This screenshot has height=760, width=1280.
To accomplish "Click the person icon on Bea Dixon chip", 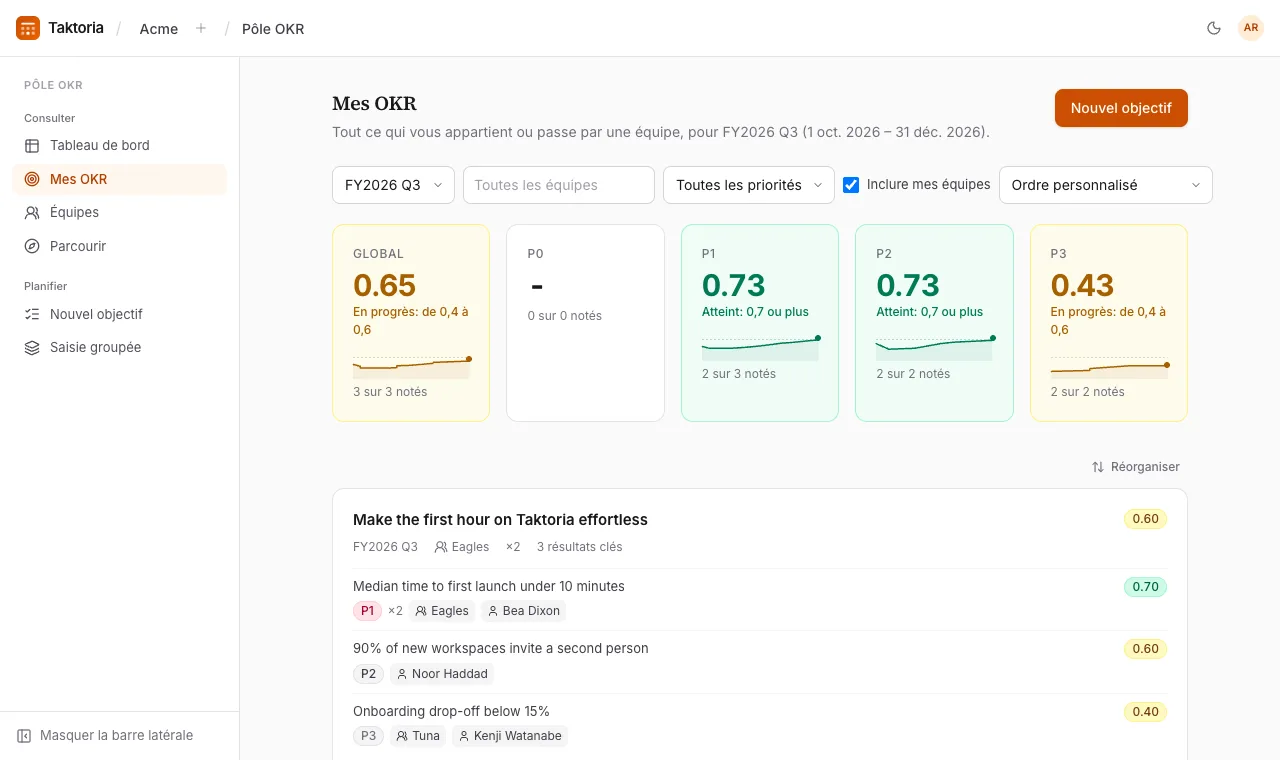I will tap(493, 611).
